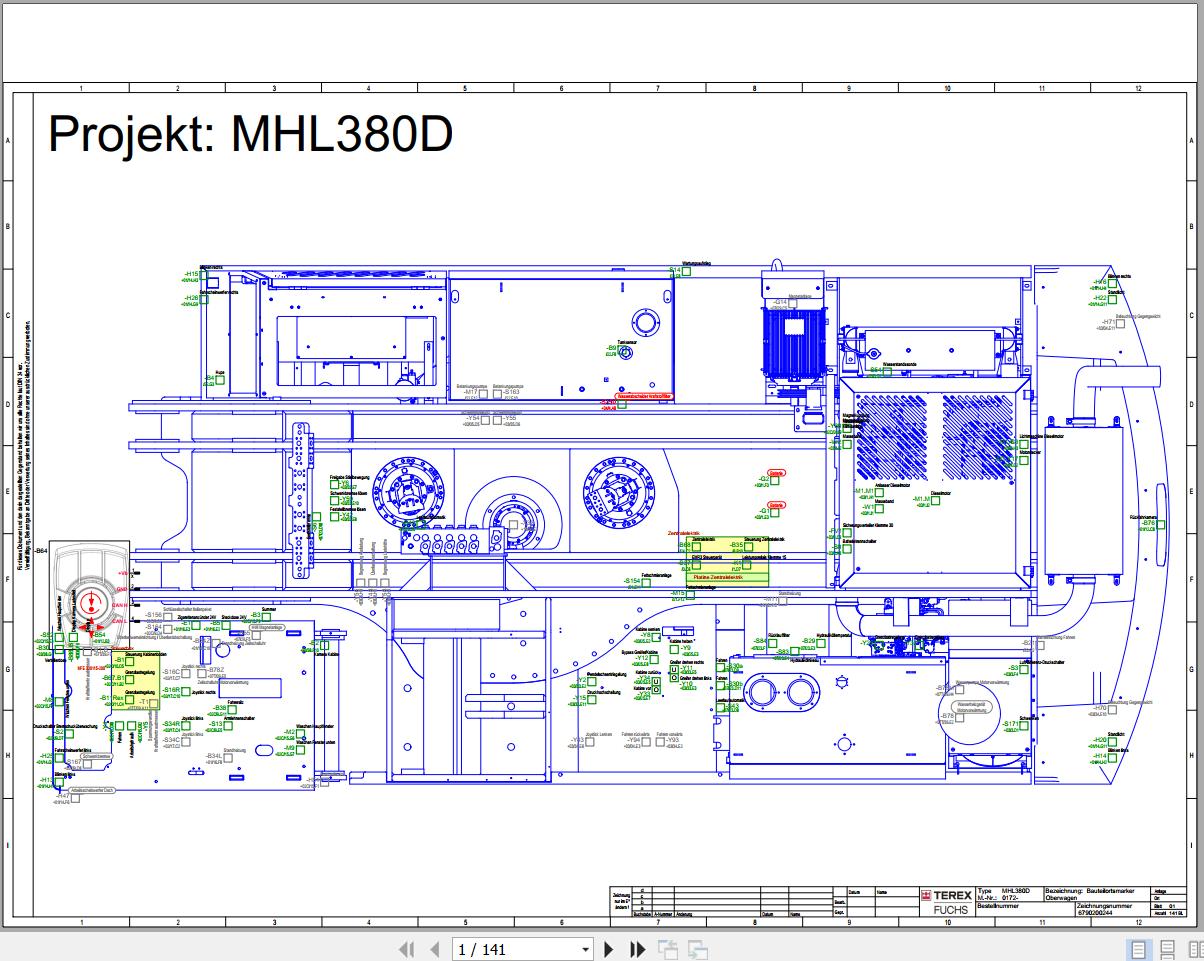Advance to the next page
The height and width of the screenshot is (961, 1204).
[609, 948]
